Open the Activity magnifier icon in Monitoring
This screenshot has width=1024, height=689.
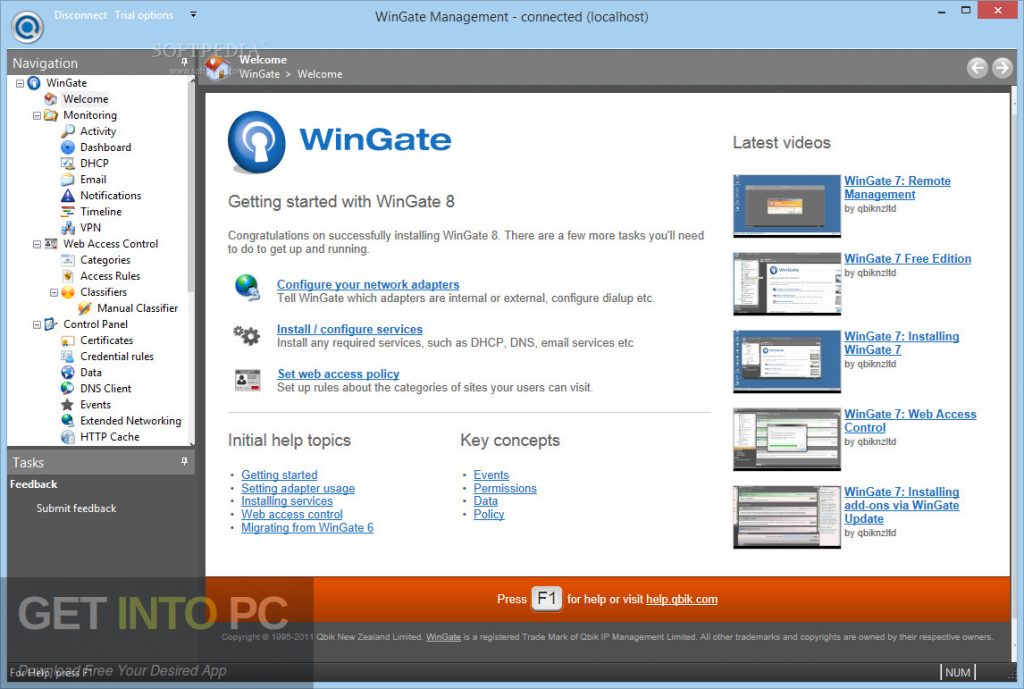tap(67, 131)
